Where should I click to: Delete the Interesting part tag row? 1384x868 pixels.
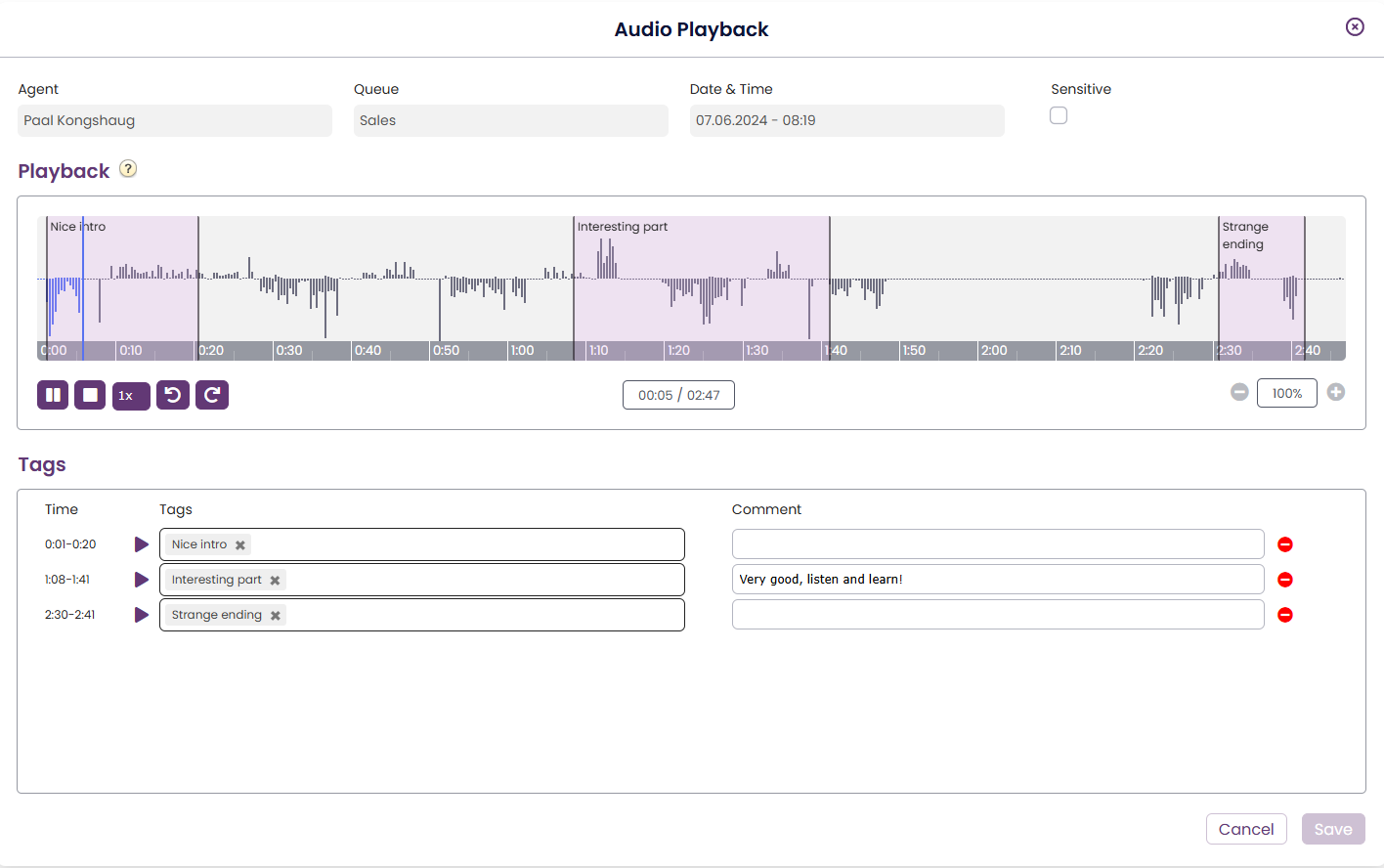(1285, 580)
